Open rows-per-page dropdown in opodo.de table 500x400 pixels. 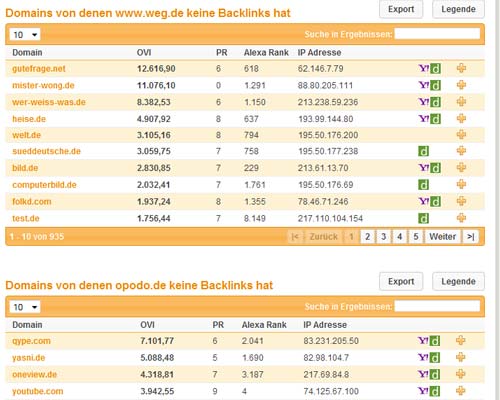pos(25,307)
